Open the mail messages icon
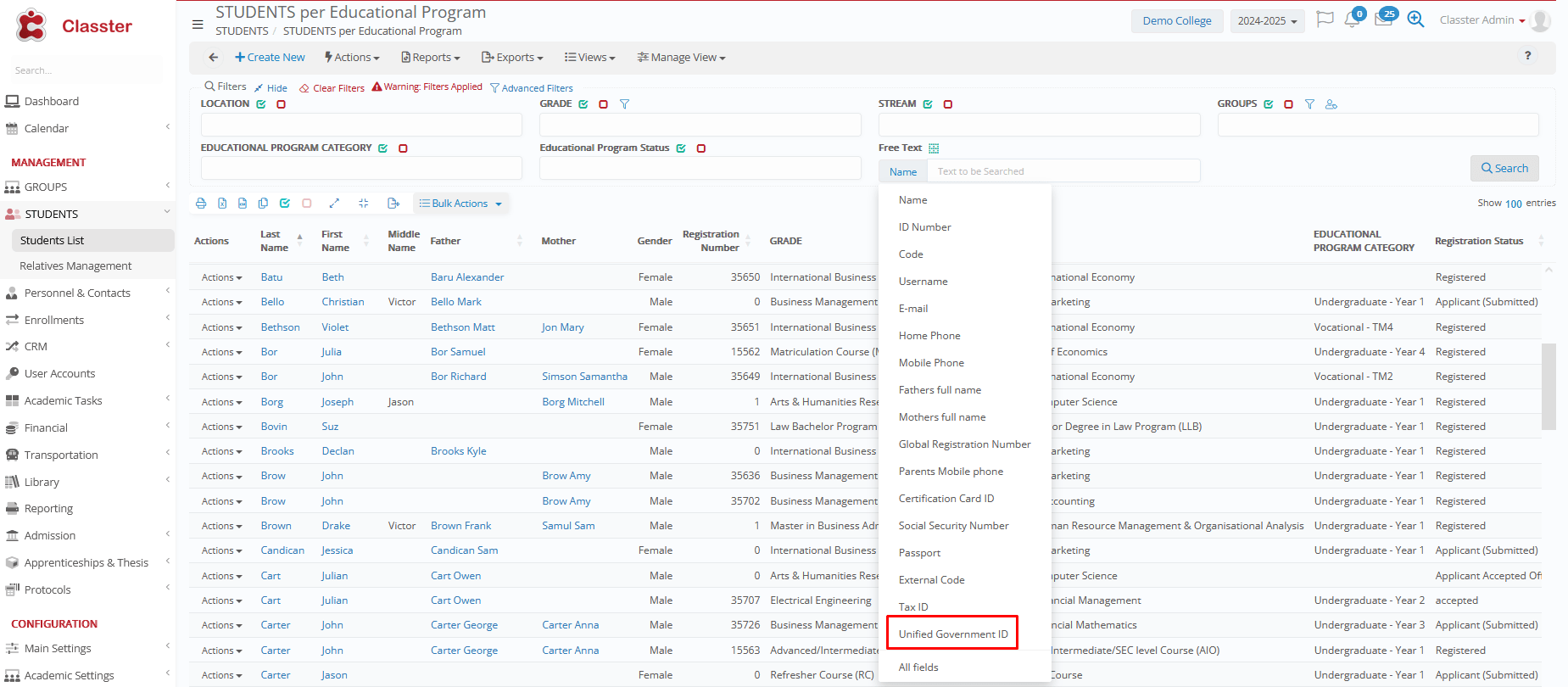Image resolution: width=1568 pixels, height=687 pixels. tap(1383, 20)
